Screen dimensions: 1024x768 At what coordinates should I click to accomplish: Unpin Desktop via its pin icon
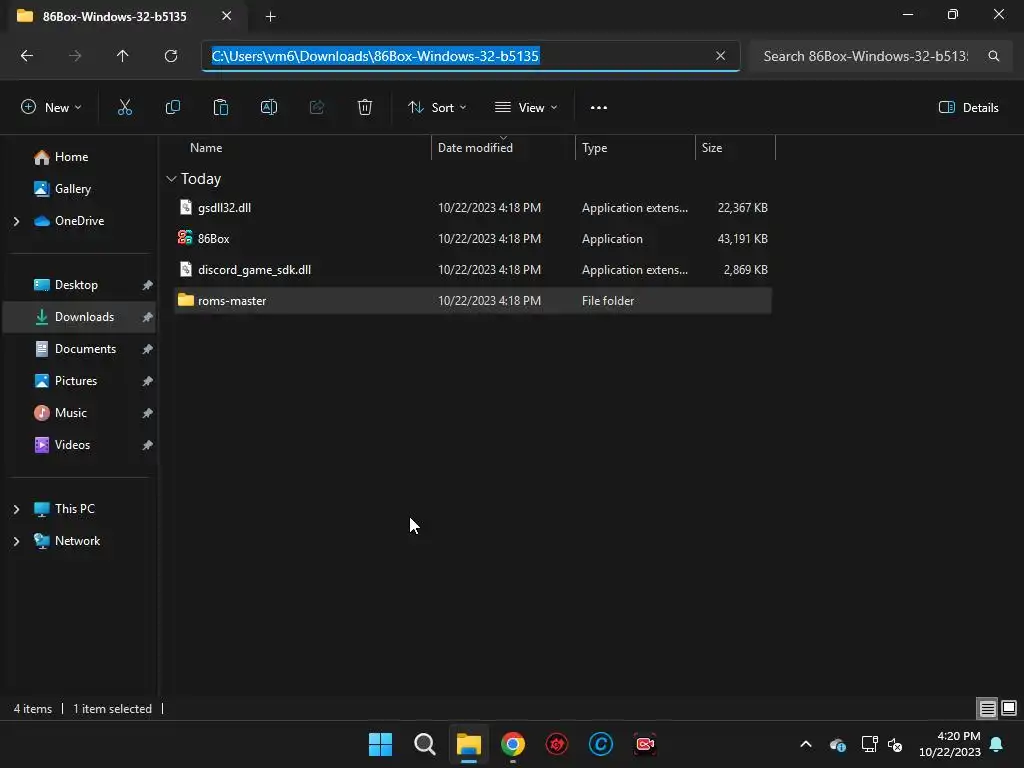[148, 285]
